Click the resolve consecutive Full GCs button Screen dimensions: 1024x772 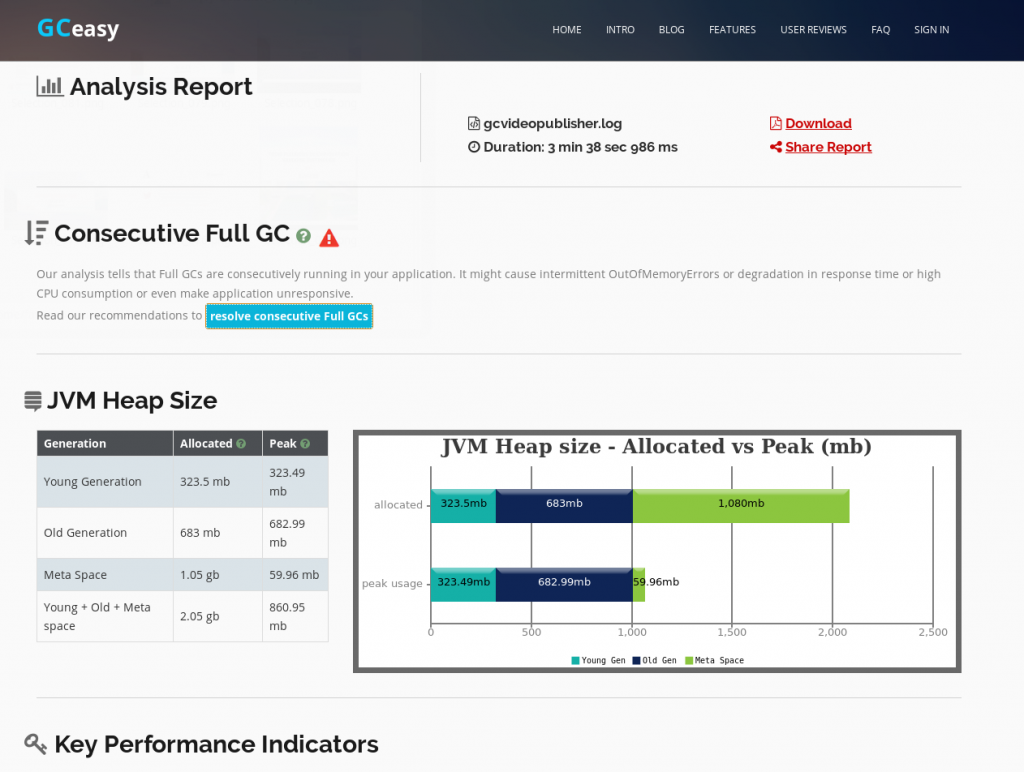(289, 316)
